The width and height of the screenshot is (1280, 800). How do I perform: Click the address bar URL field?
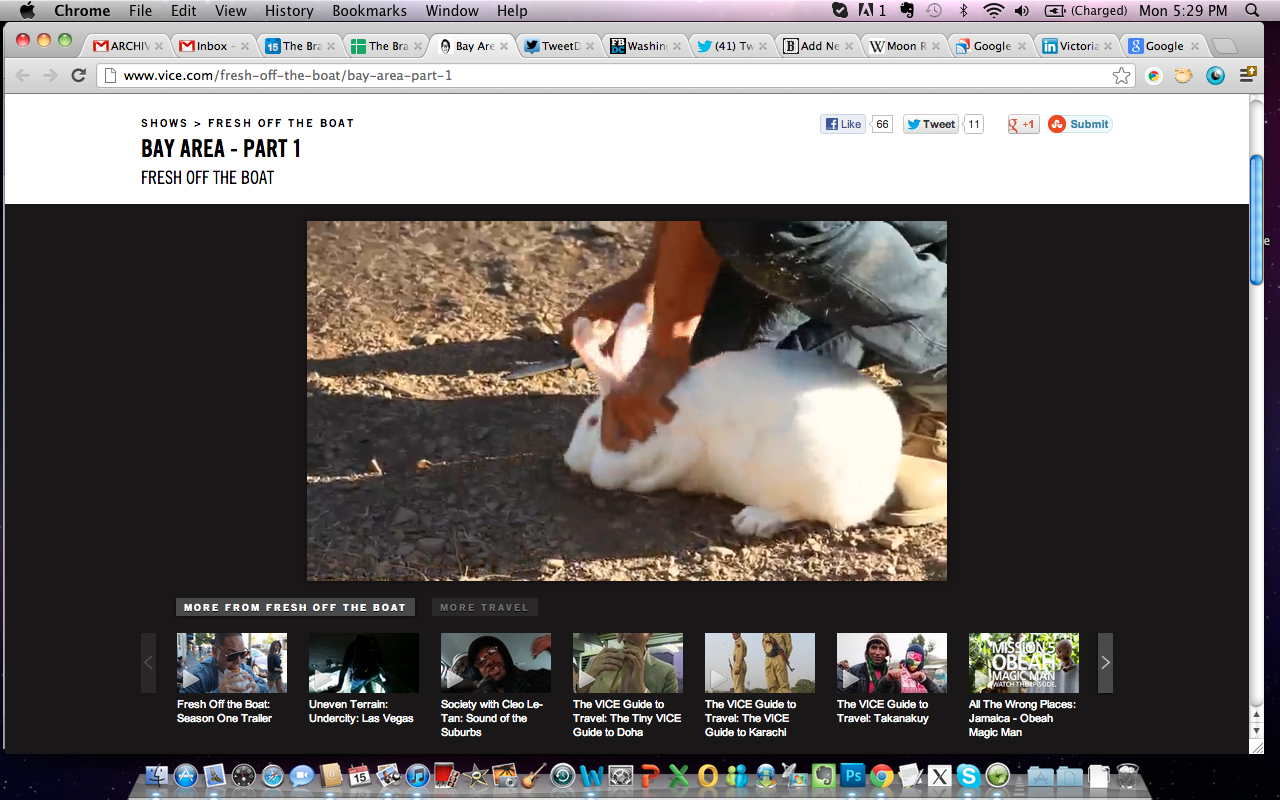(600, 76)
